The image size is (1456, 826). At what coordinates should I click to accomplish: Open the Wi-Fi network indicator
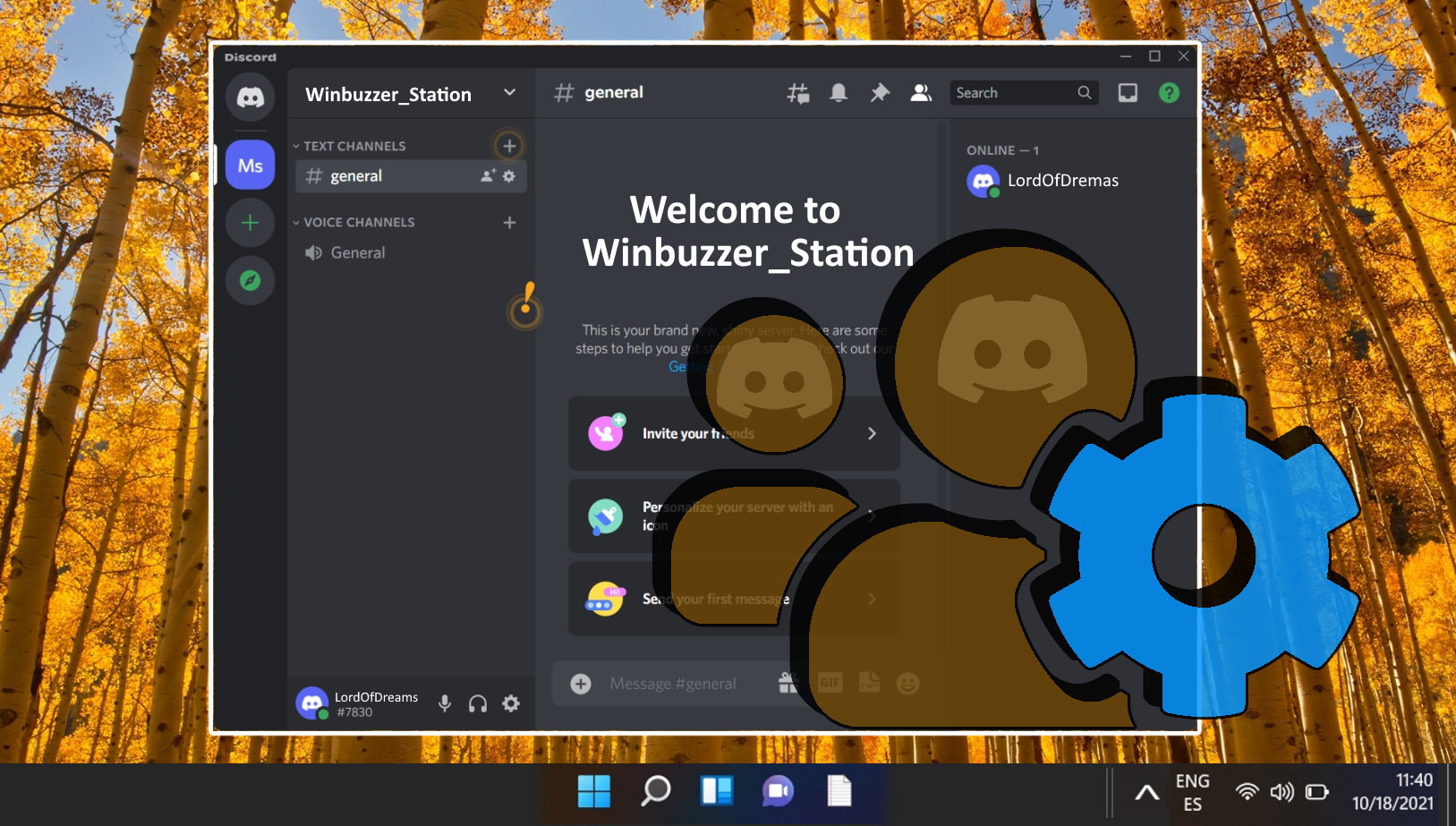coord(1247,792)
